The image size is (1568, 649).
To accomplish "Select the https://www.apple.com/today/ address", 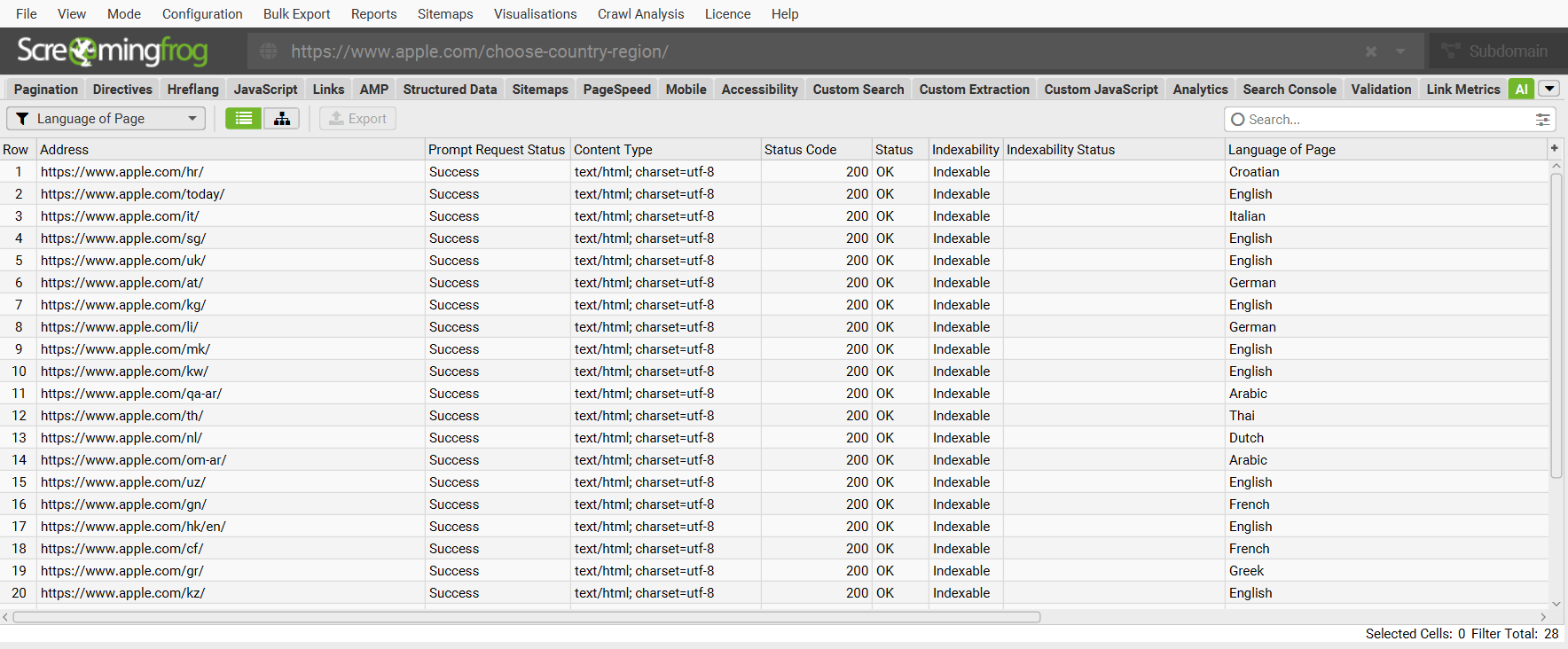I will (x=133, y=194).
